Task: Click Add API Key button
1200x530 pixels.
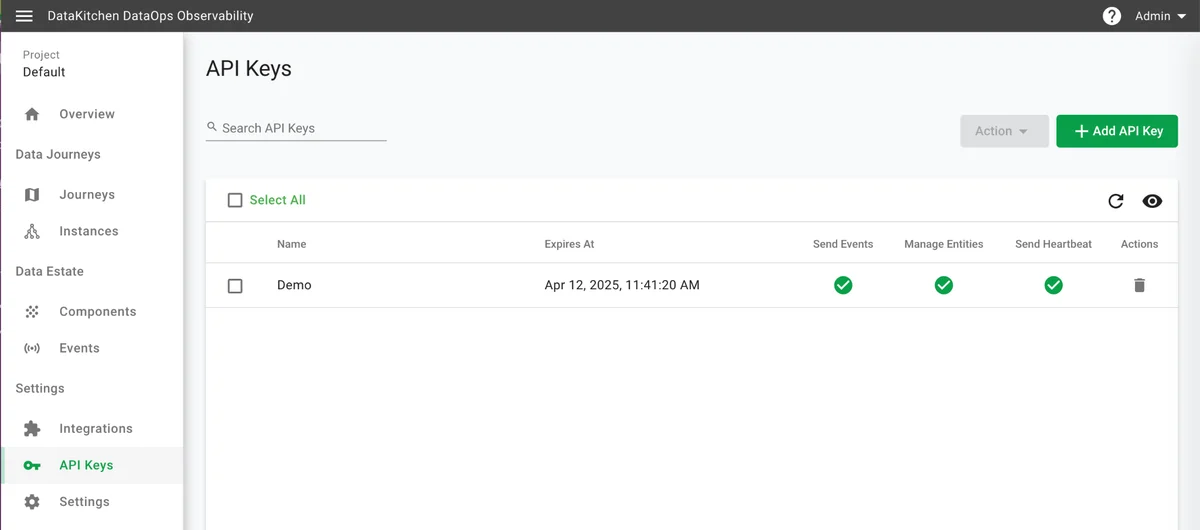Action: 1117,131
